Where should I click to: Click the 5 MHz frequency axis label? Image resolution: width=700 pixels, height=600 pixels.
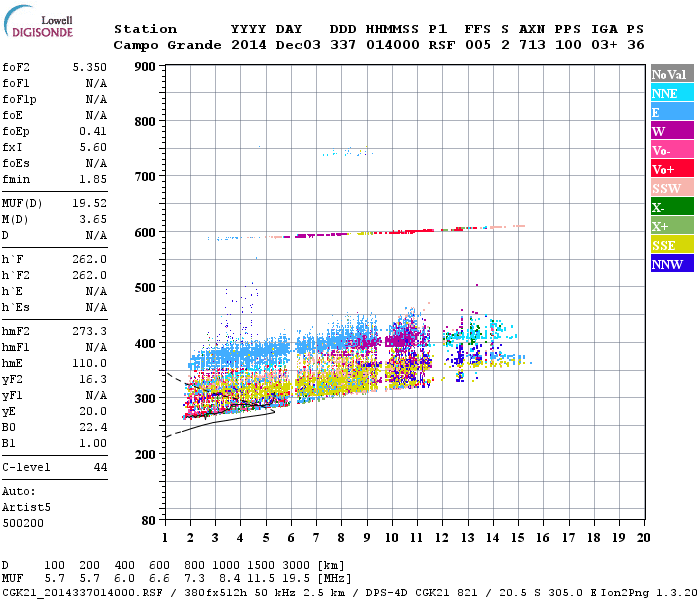coord(266,538)
